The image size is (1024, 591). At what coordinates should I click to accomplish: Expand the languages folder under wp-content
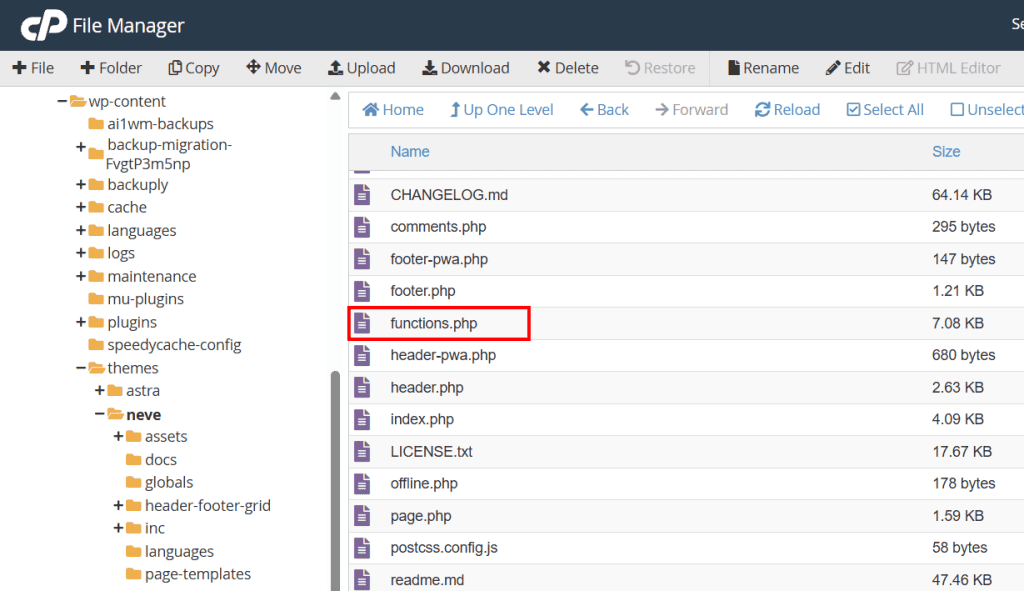click(81, 231)
